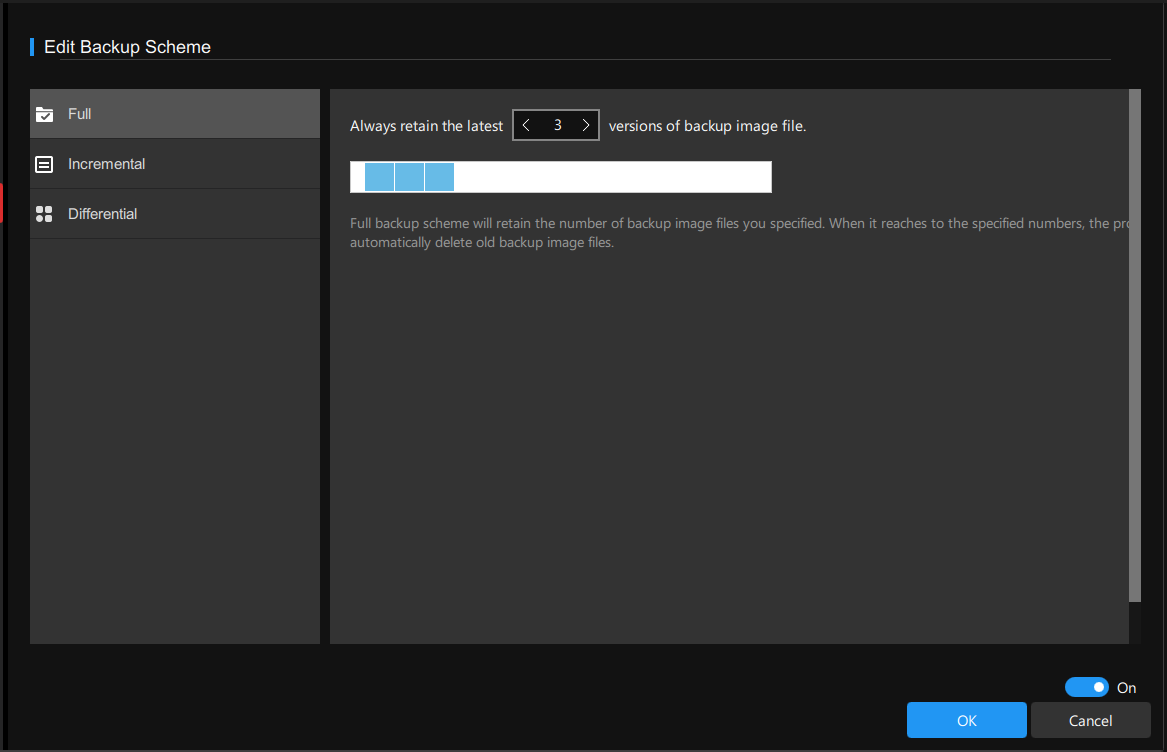The width and height of the screenshot is (1167, 752).
Task: Confirm the scheme with OK
Action: point(967,720)
